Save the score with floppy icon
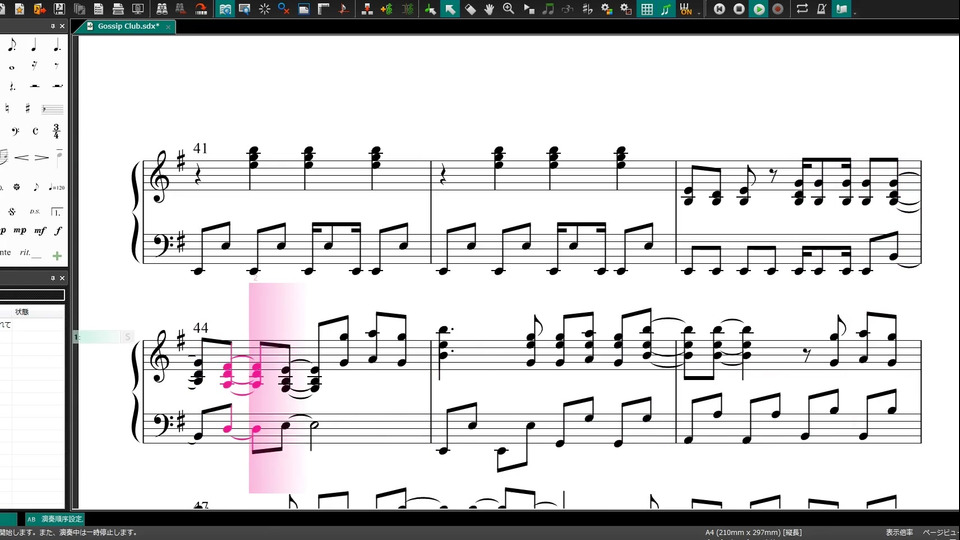960x540 pixels. point(59,9)
